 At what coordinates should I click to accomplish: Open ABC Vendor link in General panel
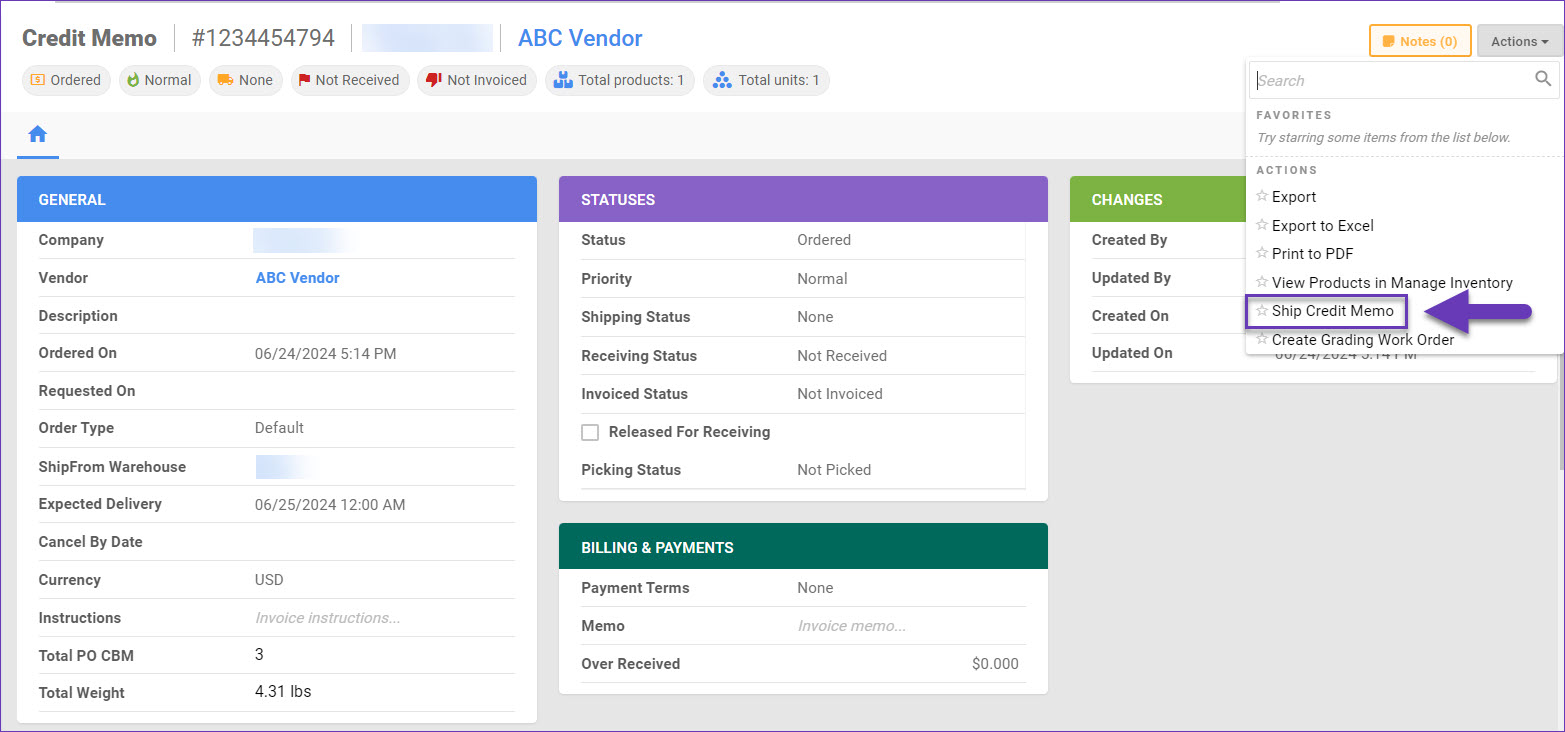297,278
